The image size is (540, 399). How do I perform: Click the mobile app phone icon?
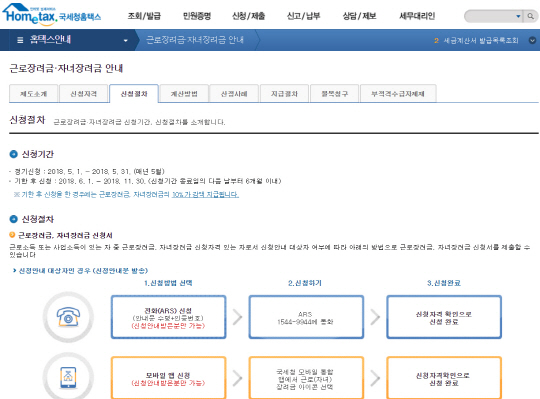click(x=68, y=377)
